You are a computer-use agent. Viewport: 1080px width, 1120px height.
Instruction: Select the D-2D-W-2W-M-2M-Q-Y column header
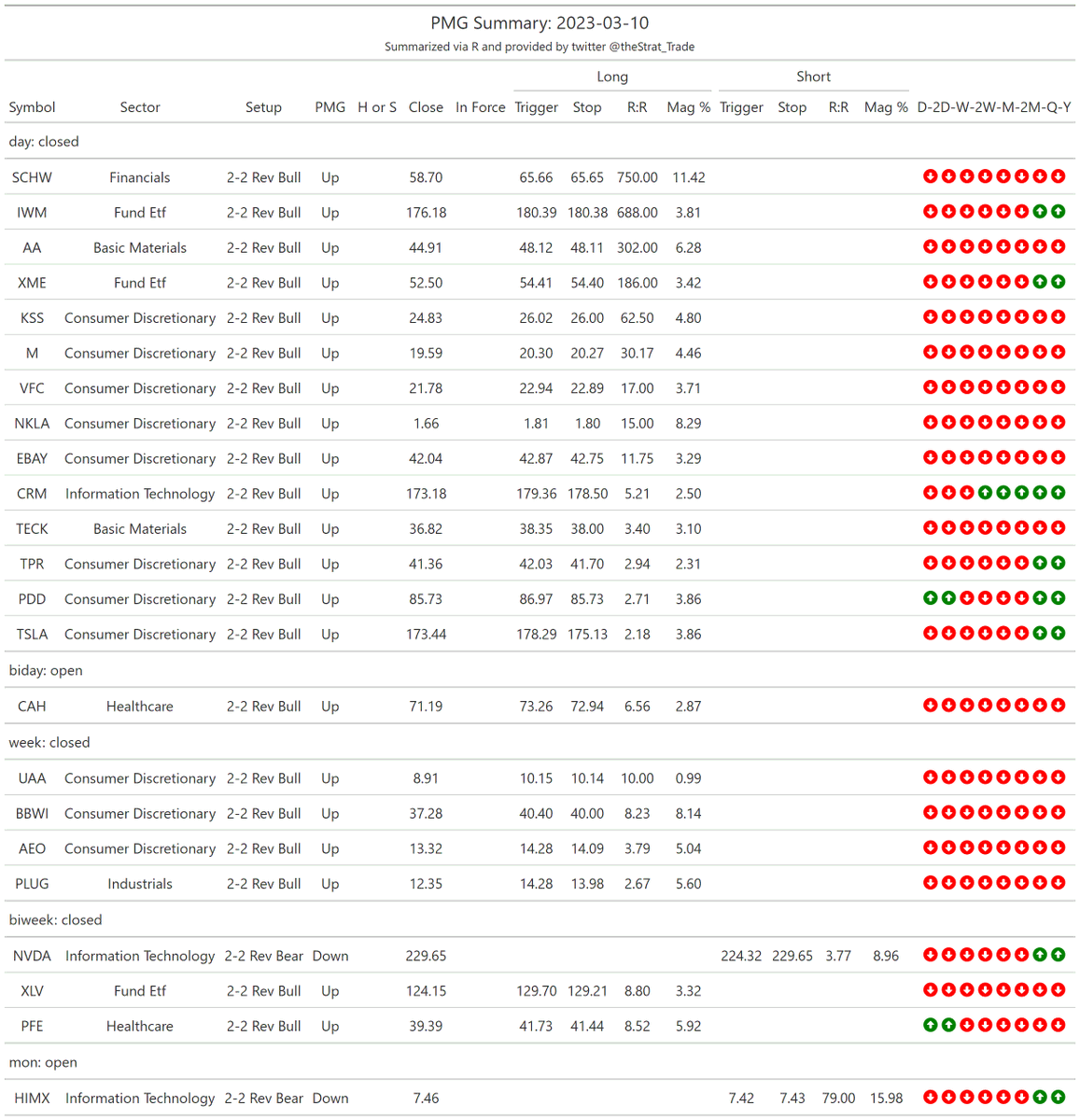pos(994,107)
